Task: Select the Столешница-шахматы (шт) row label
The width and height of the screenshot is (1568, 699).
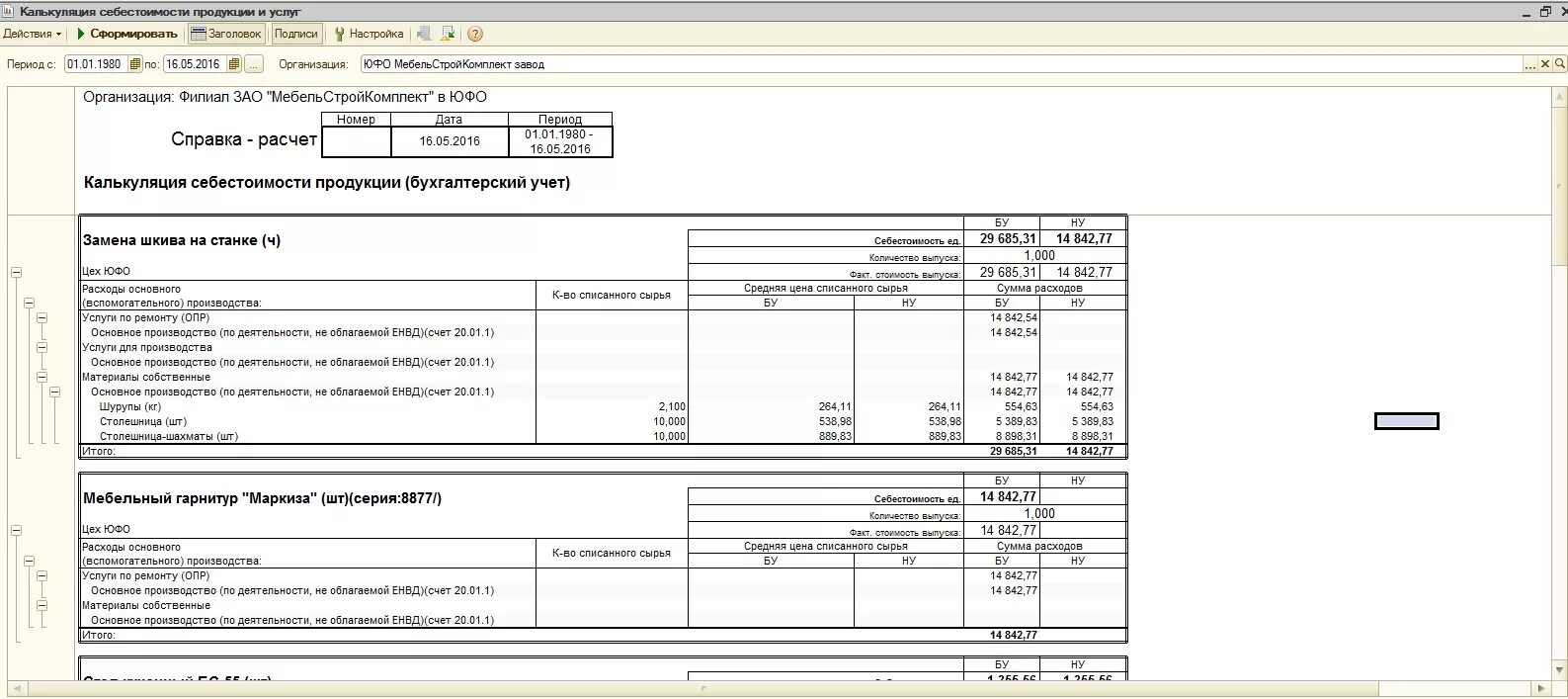Action: point(168,437)
